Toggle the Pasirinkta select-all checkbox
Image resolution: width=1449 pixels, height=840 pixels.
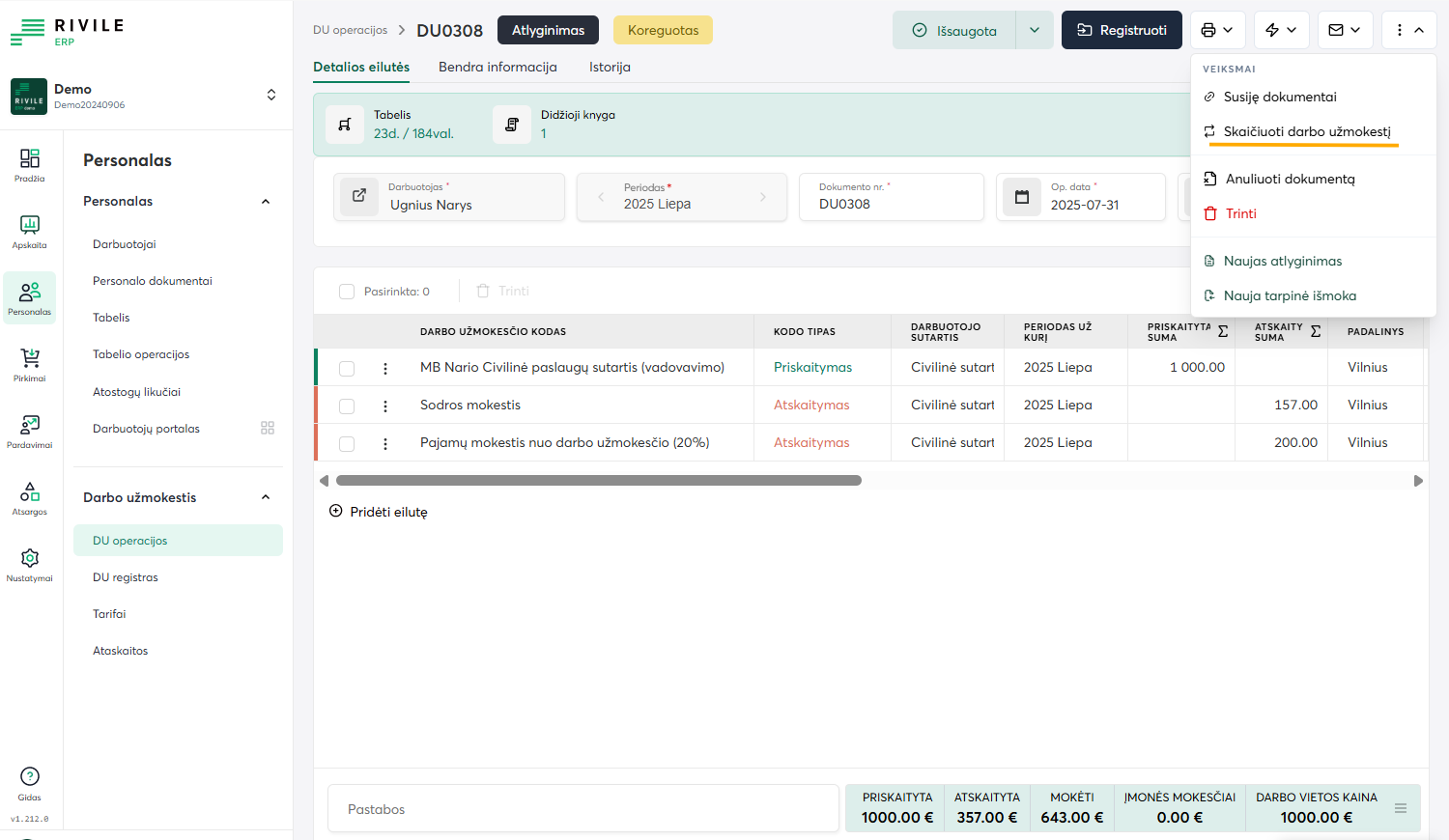click(347, 292)
